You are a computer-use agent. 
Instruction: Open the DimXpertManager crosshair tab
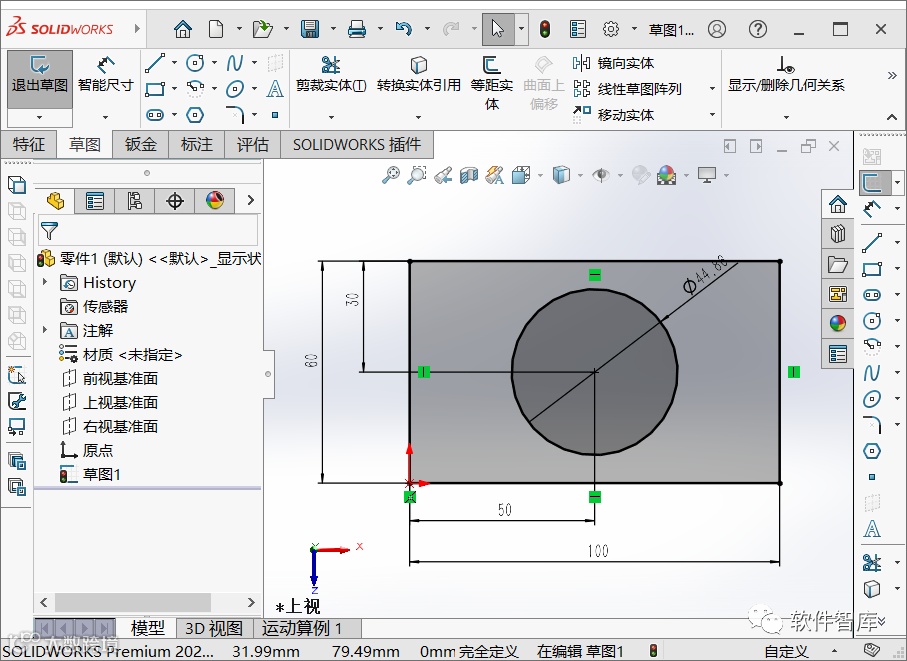175,201
